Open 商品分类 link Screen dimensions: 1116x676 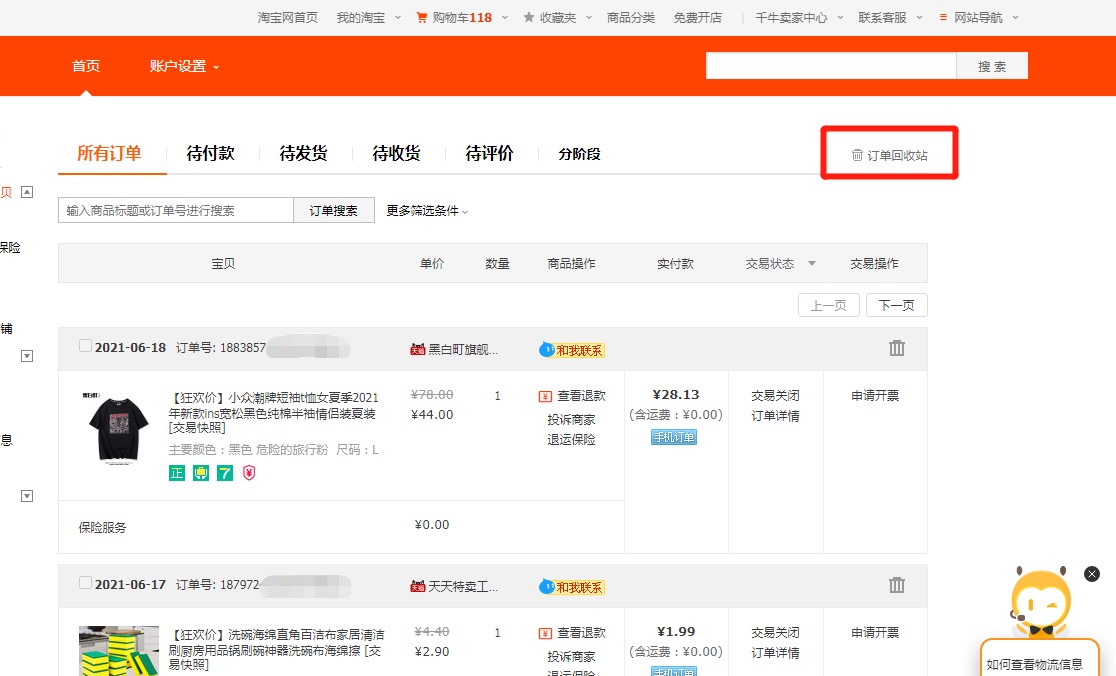(631, 17)
